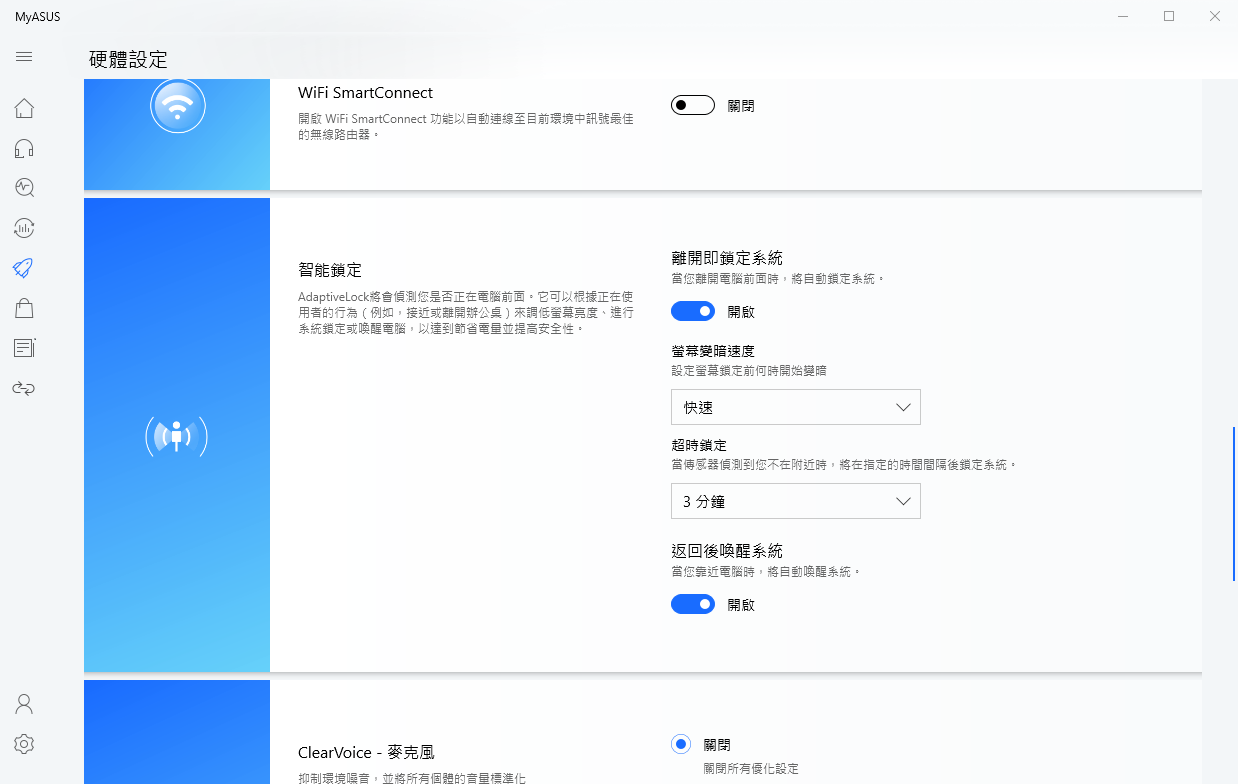Open the hamburger navigation menu
This screenshot has width=1238, height=784.
tap(24, 57)
